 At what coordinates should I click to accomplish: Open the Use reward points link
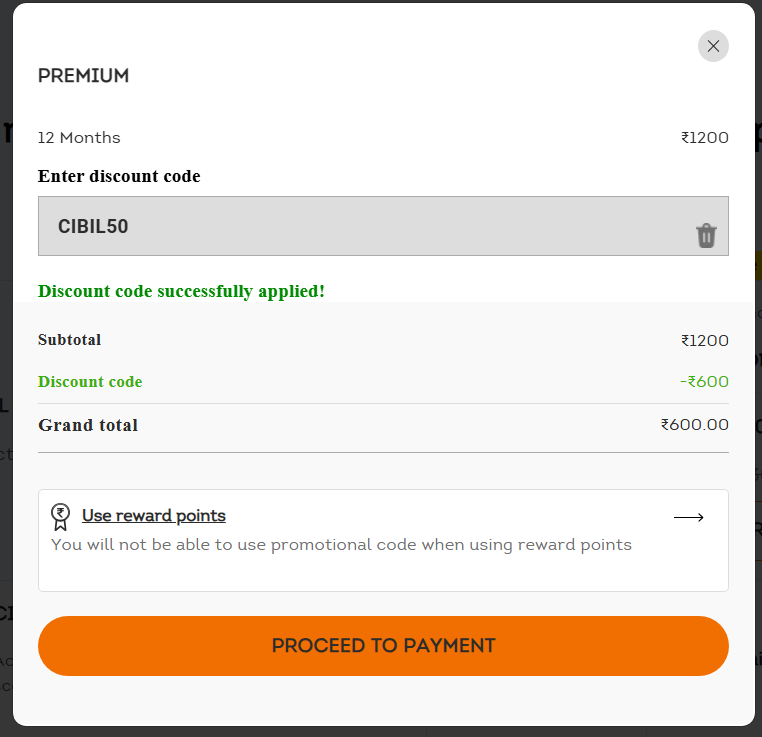[x=154, y=516]
